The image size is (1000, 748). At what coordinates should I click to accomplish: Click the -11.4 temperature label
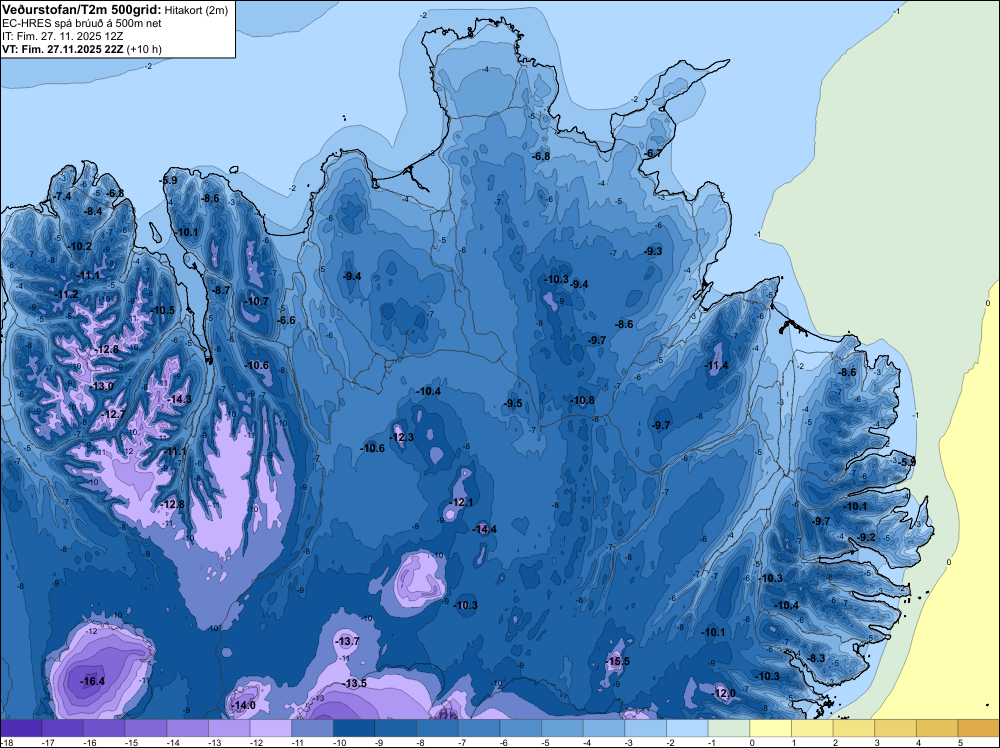point(716,365)
